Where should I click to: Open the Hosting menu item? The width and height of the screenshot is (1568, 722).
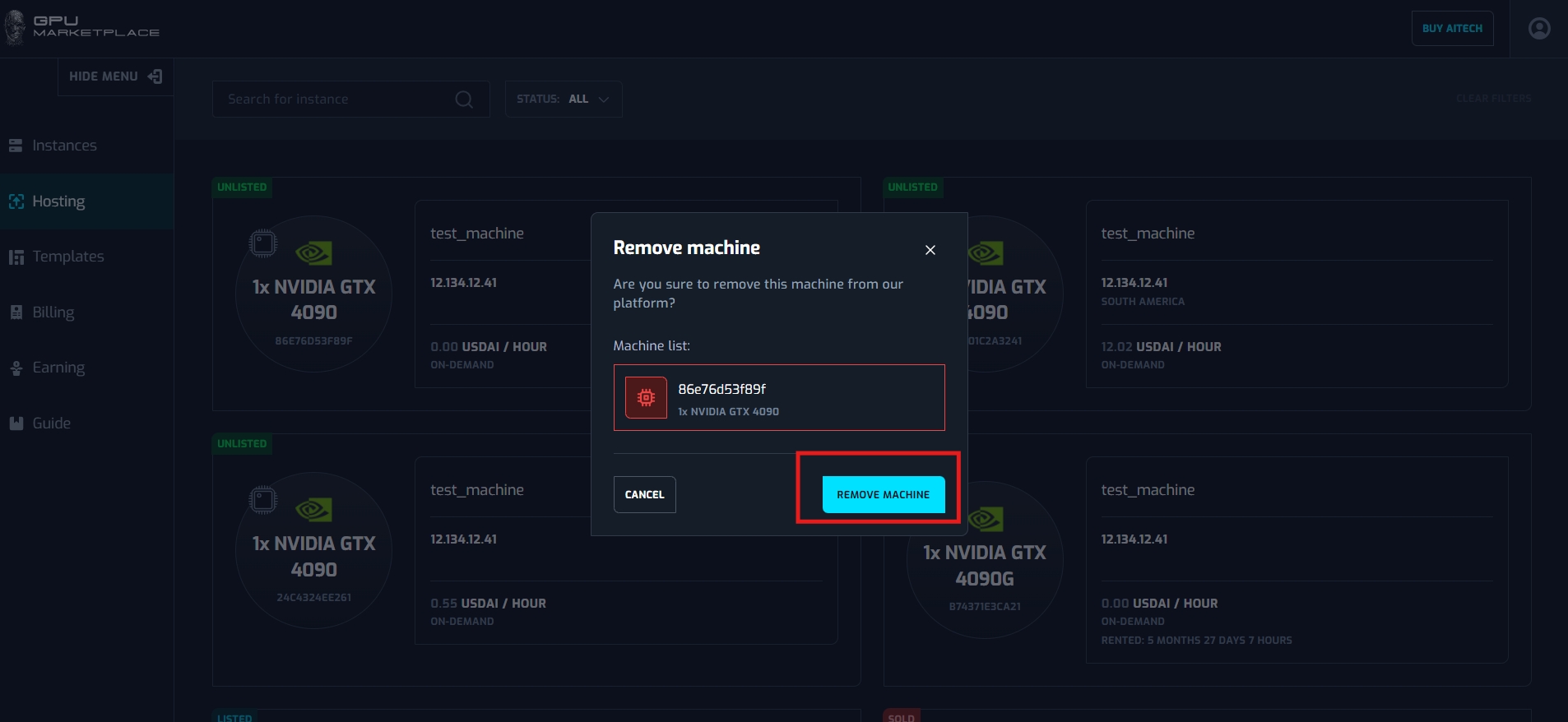pyautogui.click(x=58, y=201)
